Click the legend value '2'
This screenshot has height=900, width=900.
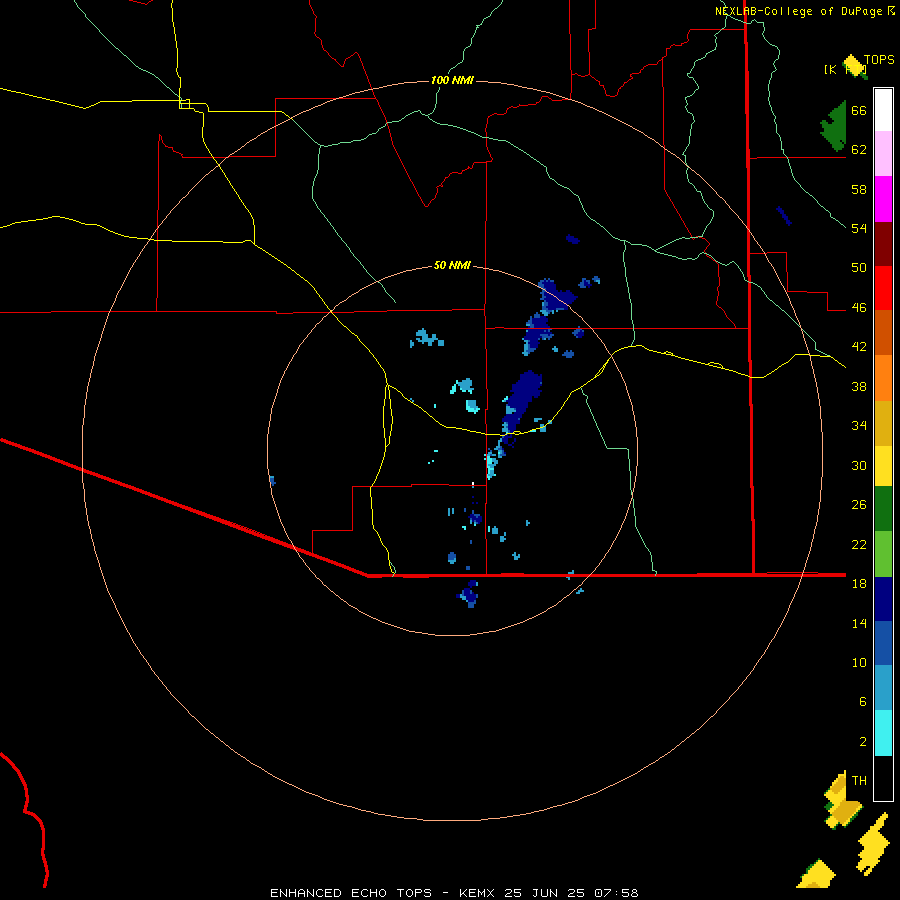coord(863,742)
